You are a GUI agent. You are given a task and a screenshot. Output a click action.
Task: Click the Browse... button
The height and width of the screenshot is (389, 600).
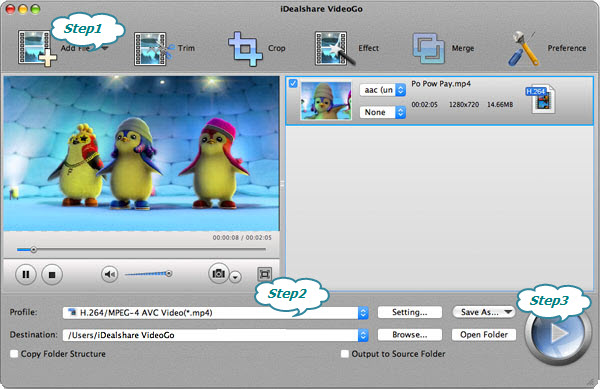click(410, 335)
